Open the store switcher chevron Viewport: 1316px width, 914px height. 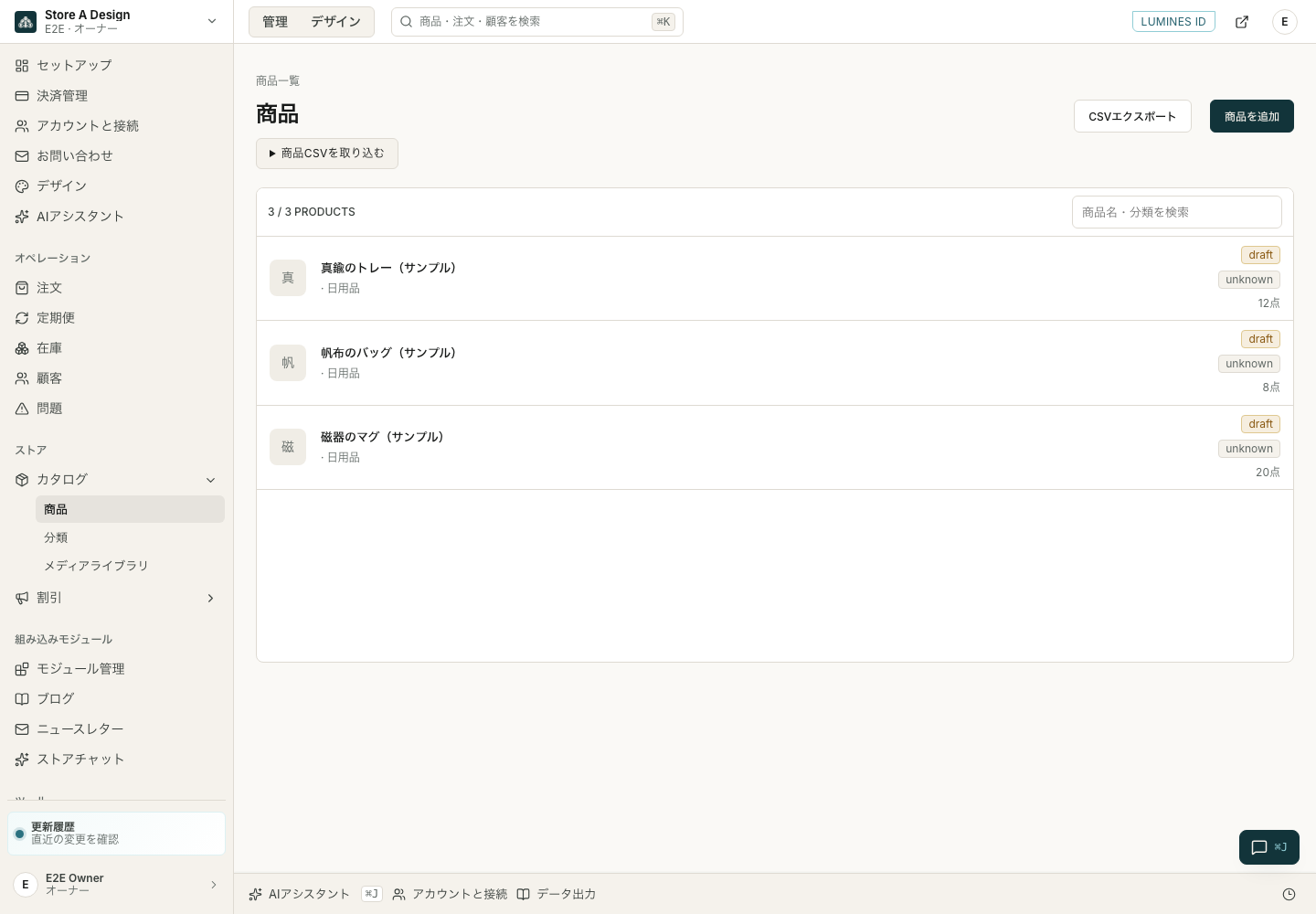tap(212, 21)
